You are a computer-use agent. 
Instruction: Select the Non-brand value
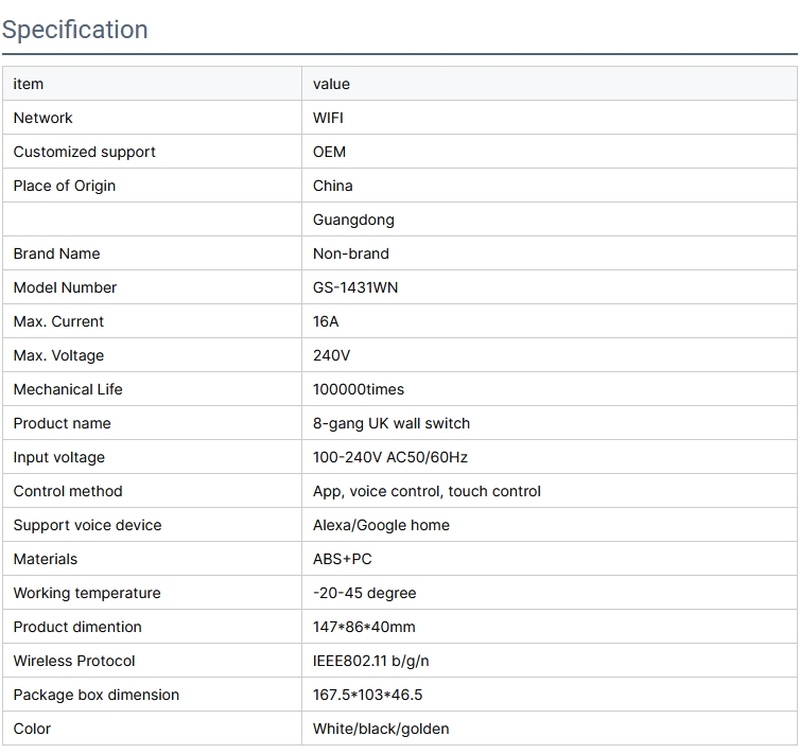351,254
